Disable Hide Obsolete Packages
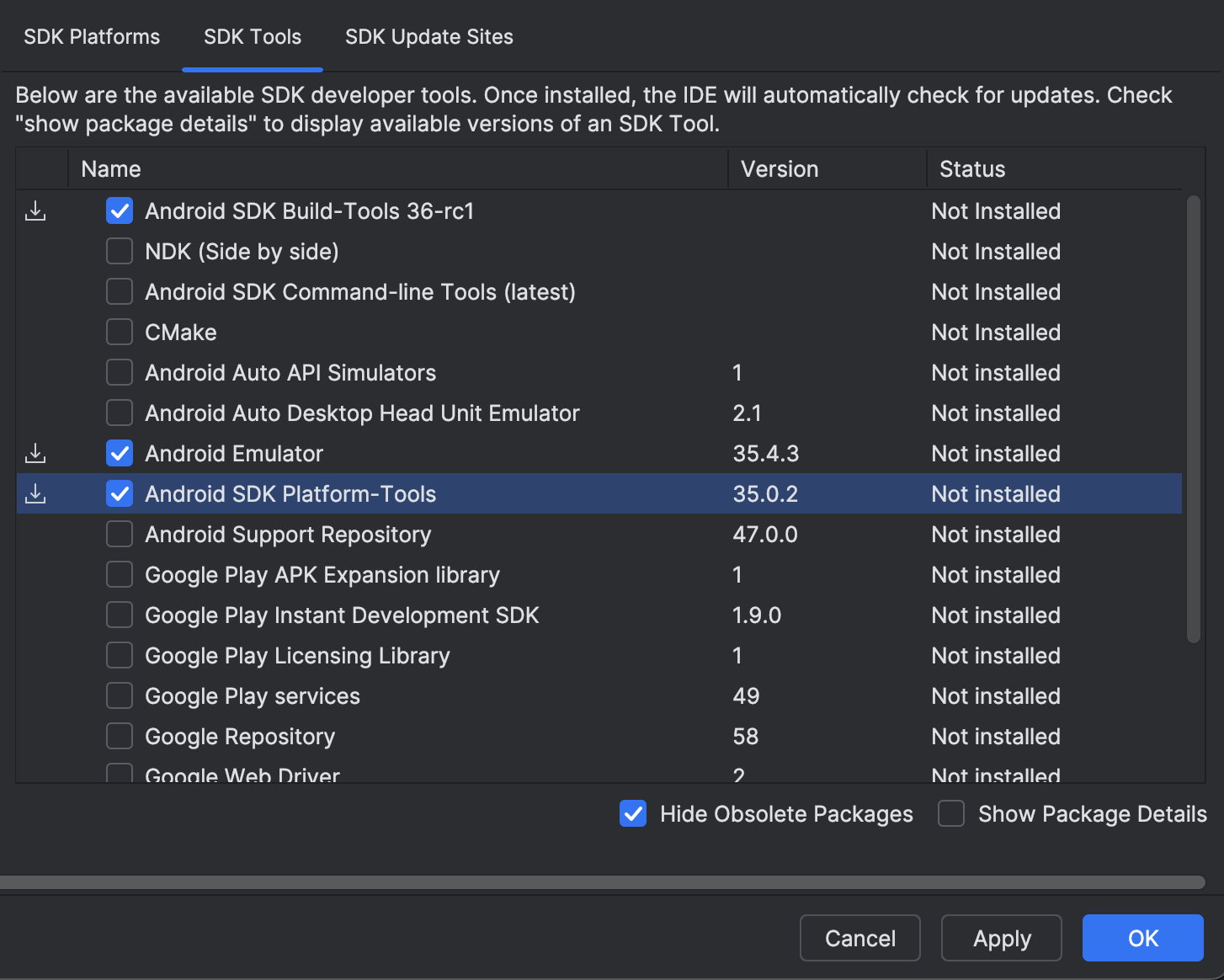1224x980 pixels. [x=632, y=813]
